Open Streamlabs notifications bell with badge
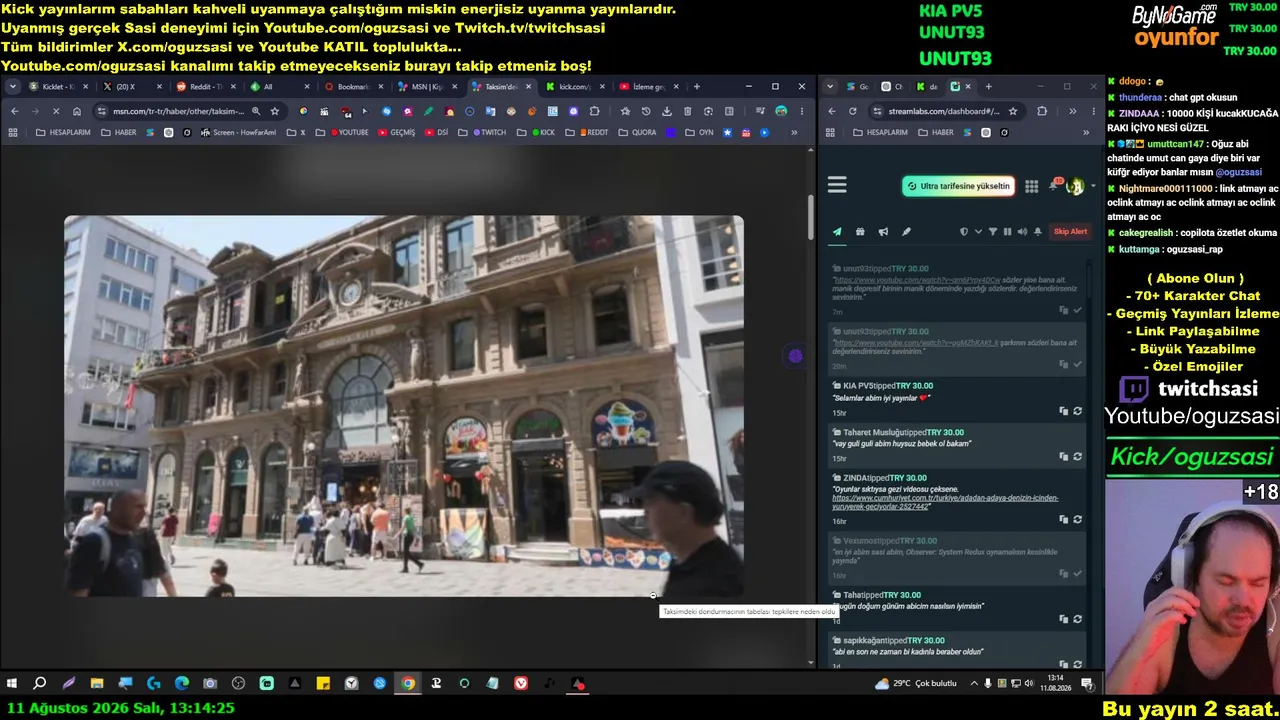Image resolution: width=1280 pixels, height=720 pixels. click(x=1054, y=185)
